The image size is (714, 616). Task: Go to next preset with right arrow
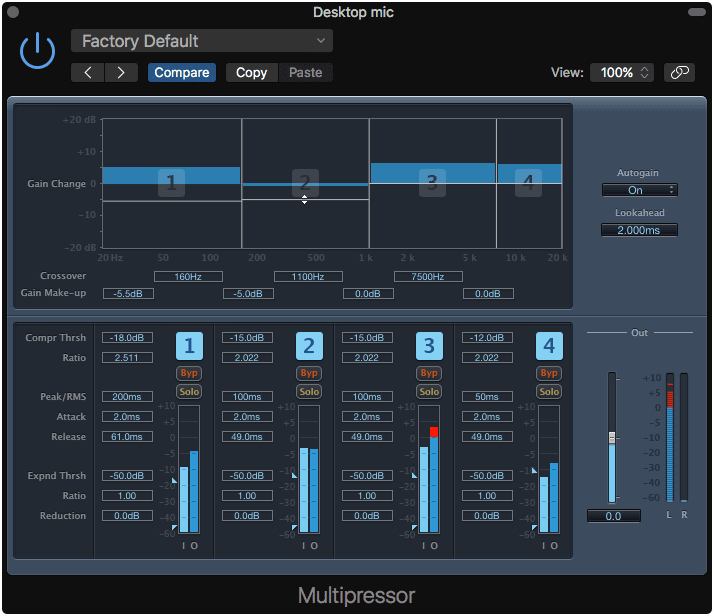click(121, 72)
